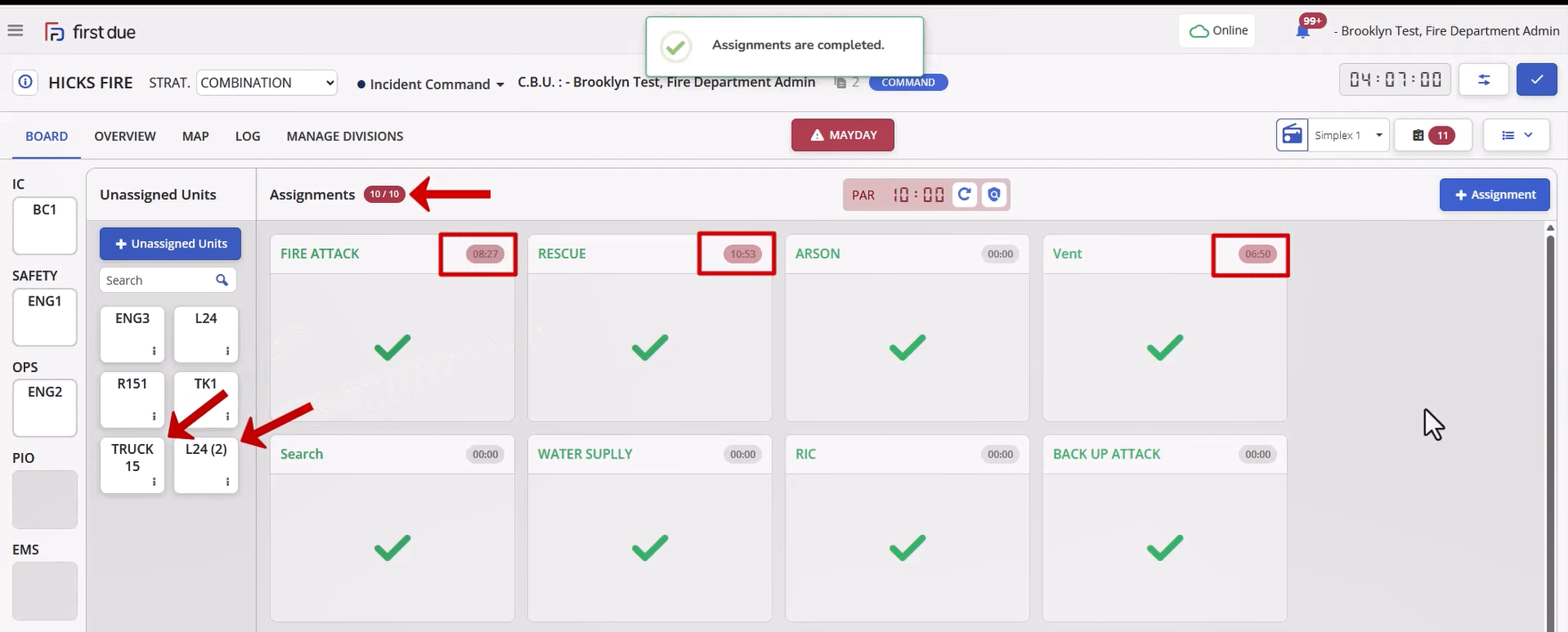This screenshot has height=632, width=1568.
Task: Expand the Incident Command dropdown
Action: pyautogui.click(x=431, y=84)
